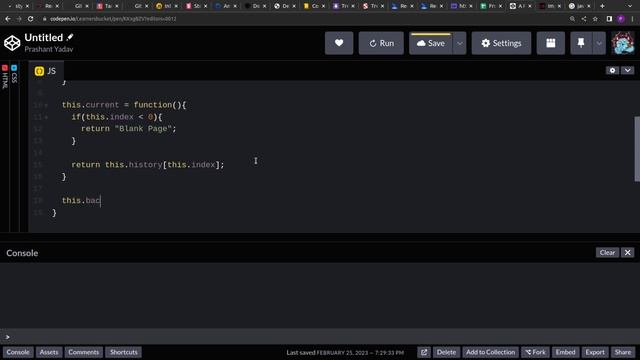
Task: Export the pen
Action: tap(595, 352)
